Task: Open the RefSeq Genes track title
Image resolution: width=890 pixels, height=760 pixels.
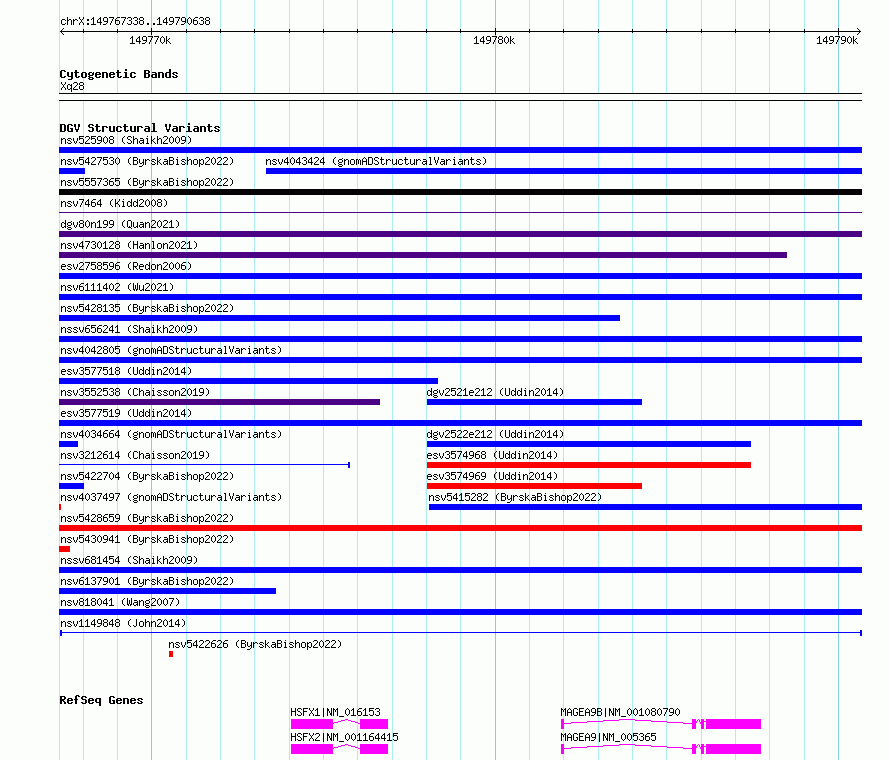Action: [x=101, y=700]
